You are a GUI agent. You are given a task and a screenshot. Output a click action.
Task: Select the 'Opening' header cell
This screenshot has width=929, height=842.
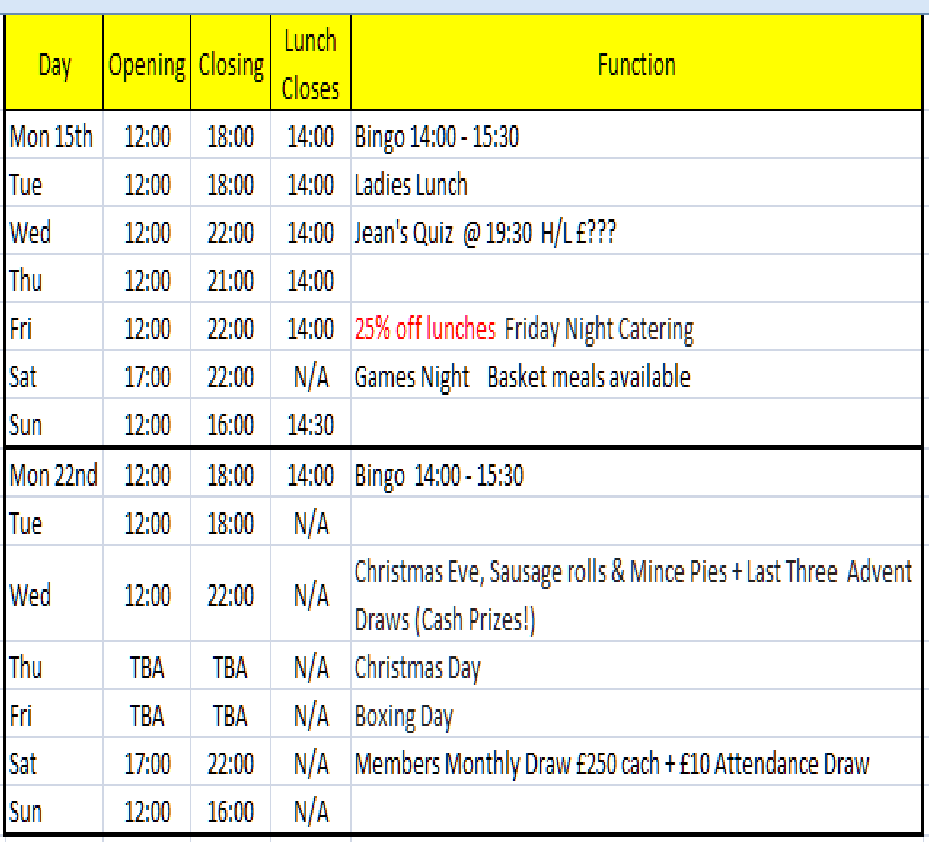click(147, 66)
